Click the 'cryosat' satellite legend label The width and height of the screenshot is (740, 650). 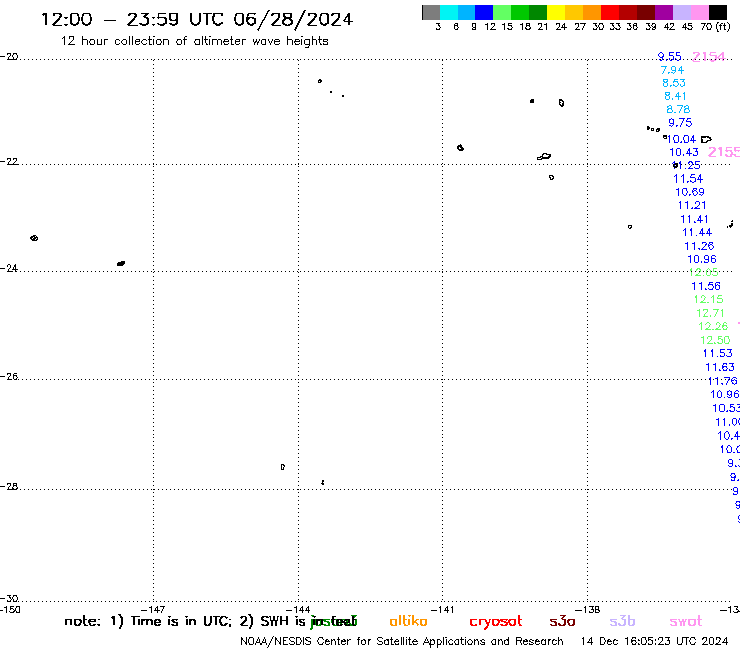pyautogui.click(x=496, y=622)
